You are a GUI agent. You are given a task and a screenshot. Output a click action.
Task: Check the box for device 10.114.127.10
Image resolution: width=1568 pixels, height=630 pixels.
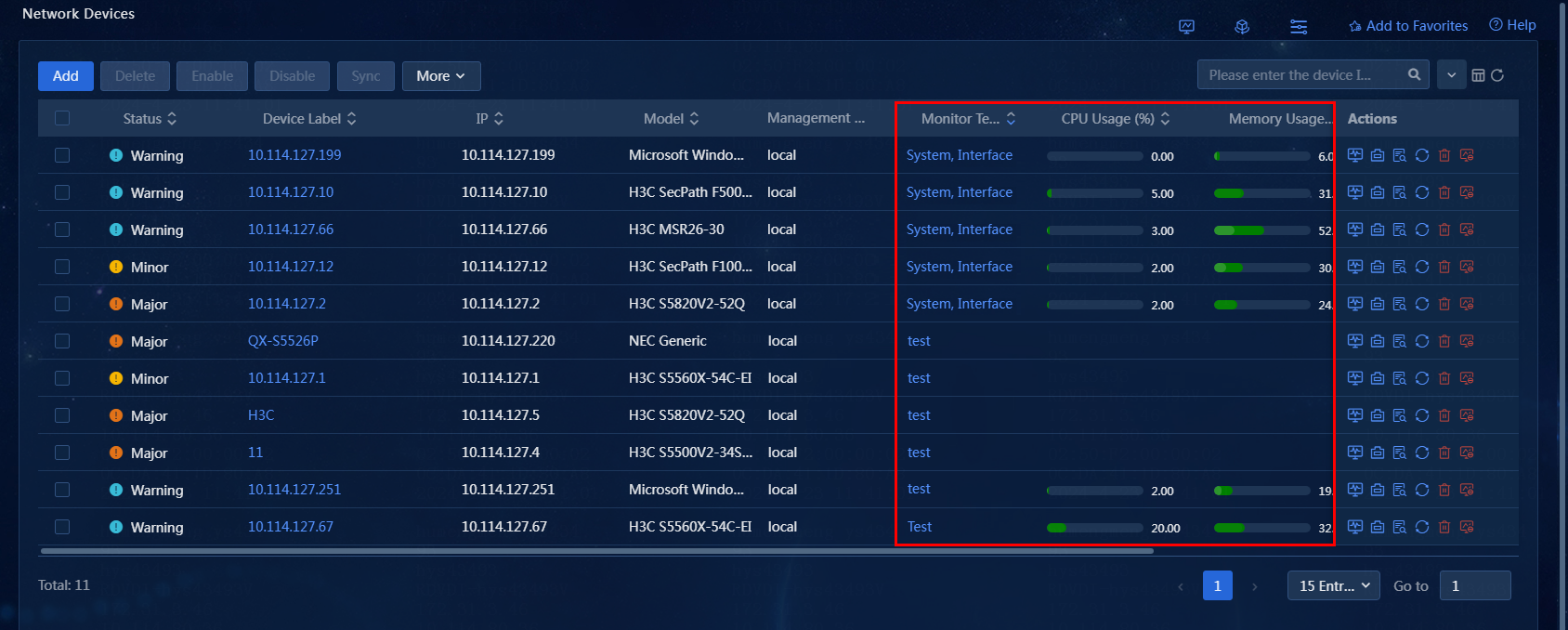pos(62,192)
